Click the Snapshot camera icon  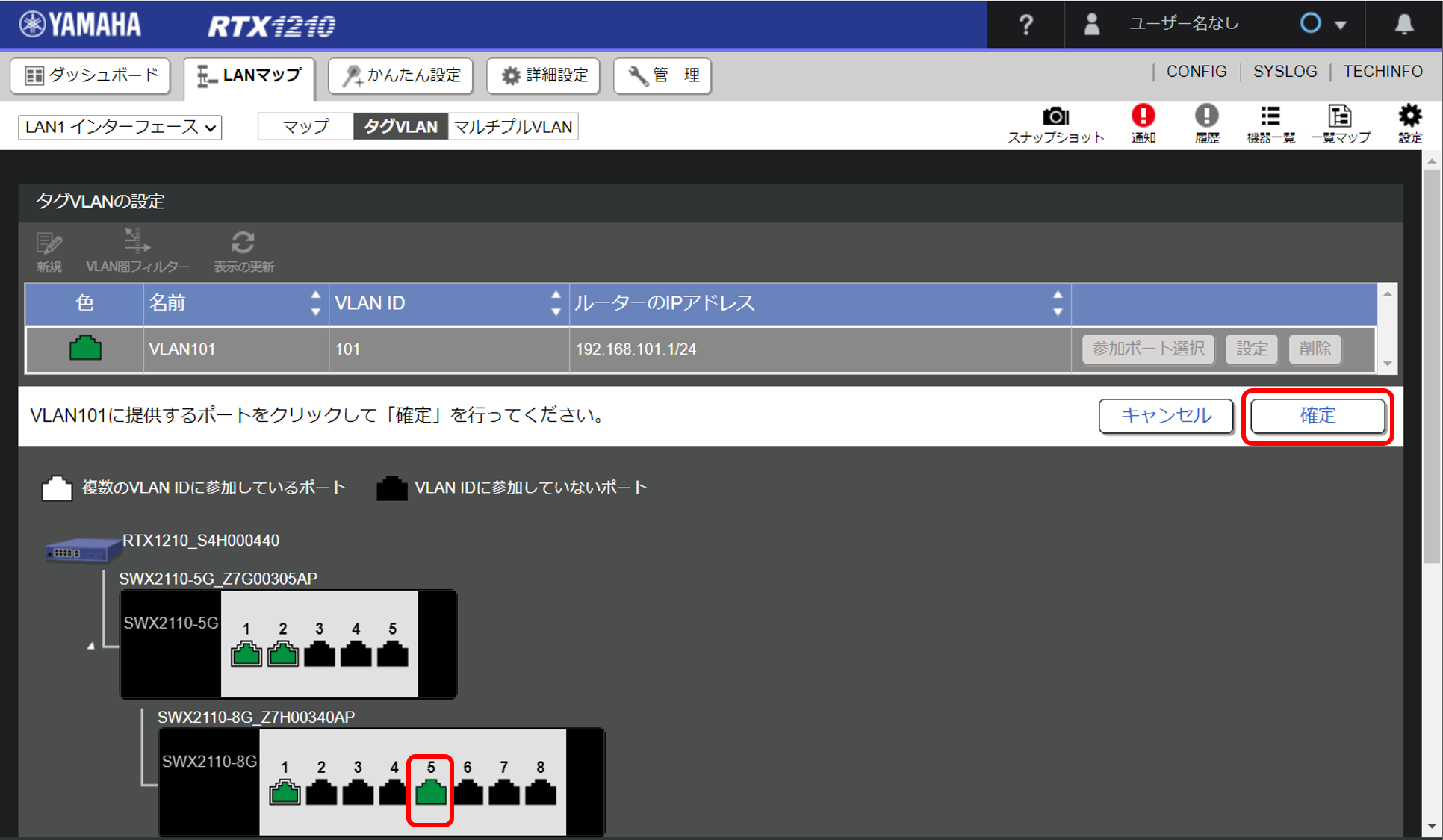[1055, 117]
